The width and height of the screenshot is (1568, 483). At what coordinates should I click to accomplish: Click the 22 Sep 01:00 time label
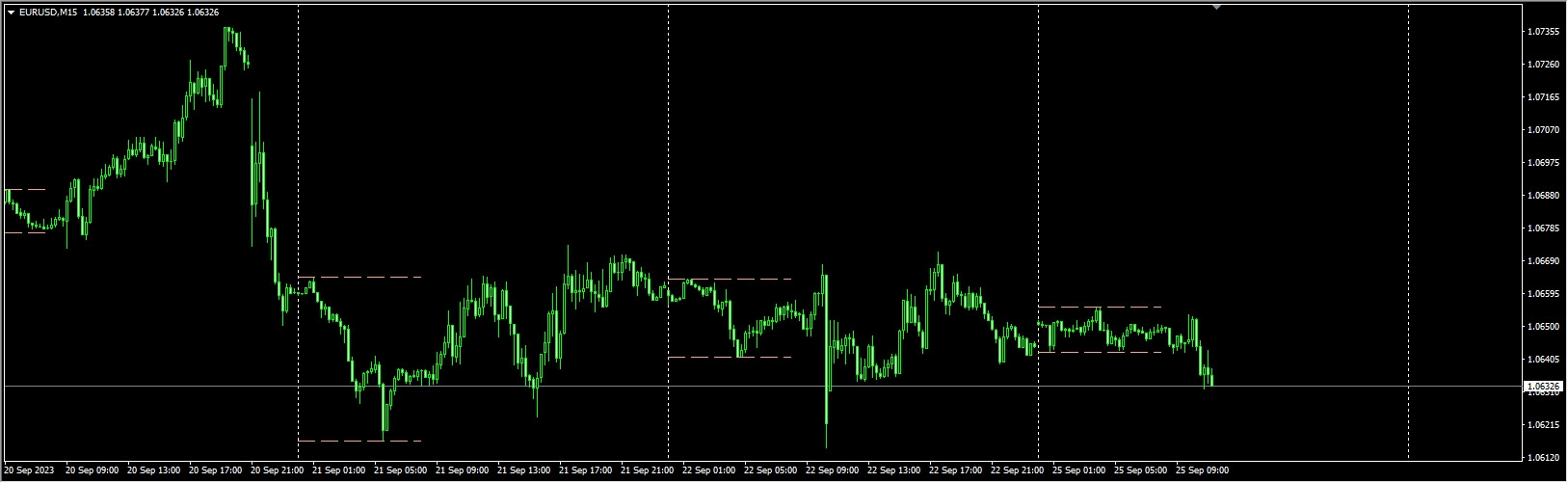click(708, 471)
